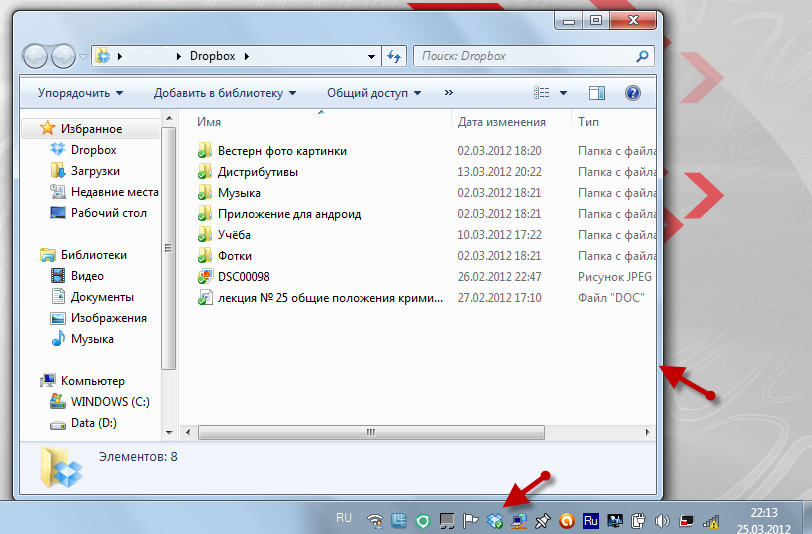
Task: Select the Фотки folder
Action: click(x=235, y=256)
